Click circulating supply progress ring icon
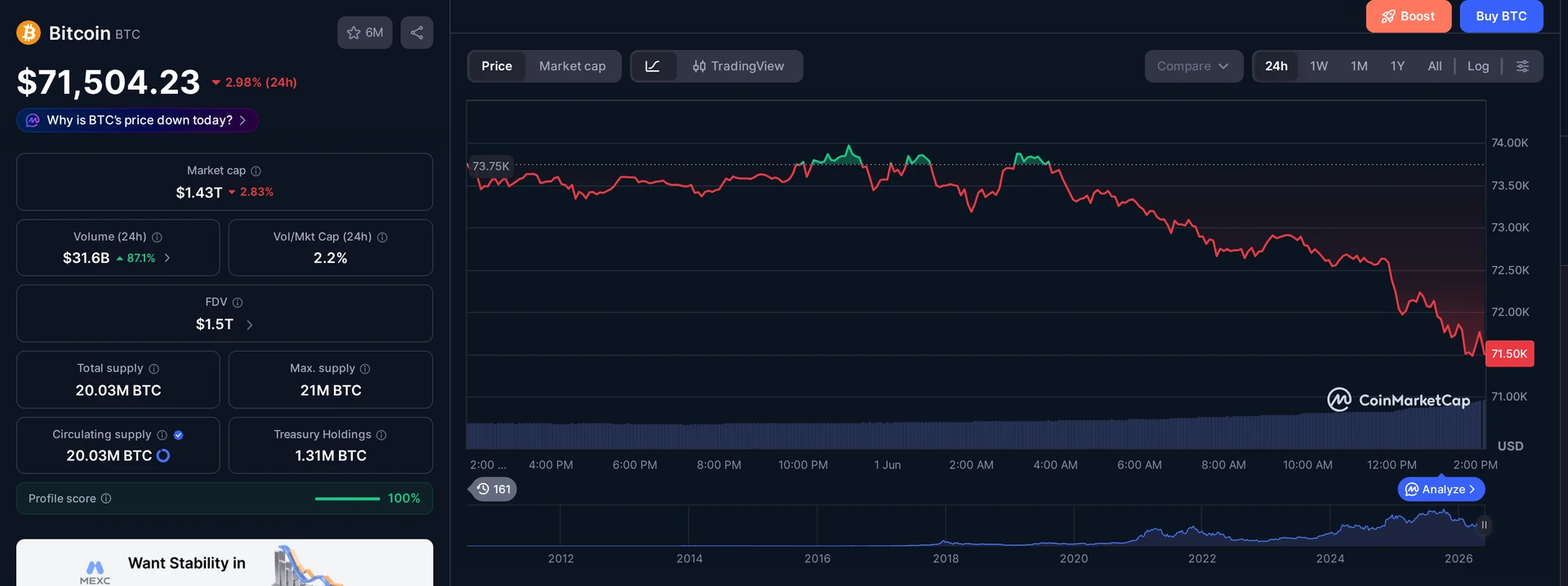The height and width of the screenshot is (586, 1568). [163, 455]
